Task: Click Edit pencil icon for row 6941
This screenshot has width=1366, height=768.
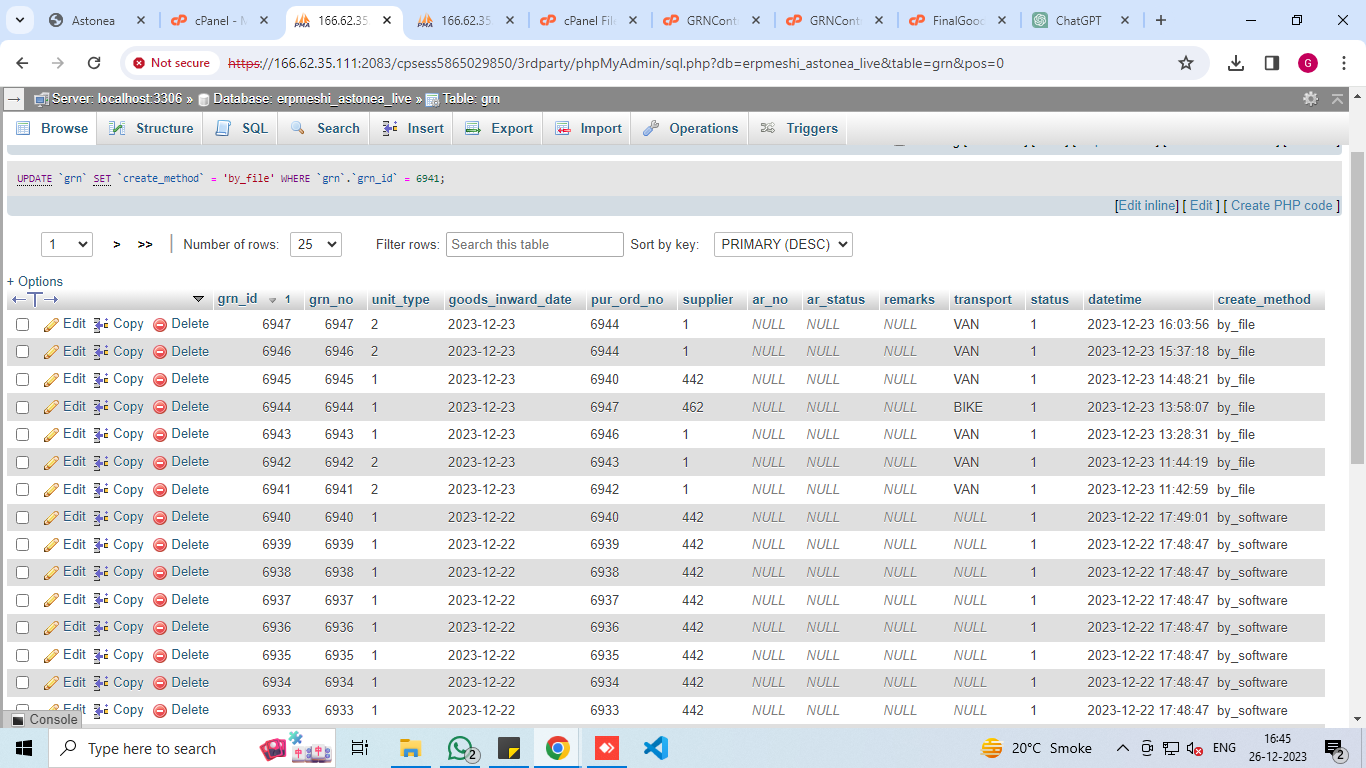Action: point(52,490)
